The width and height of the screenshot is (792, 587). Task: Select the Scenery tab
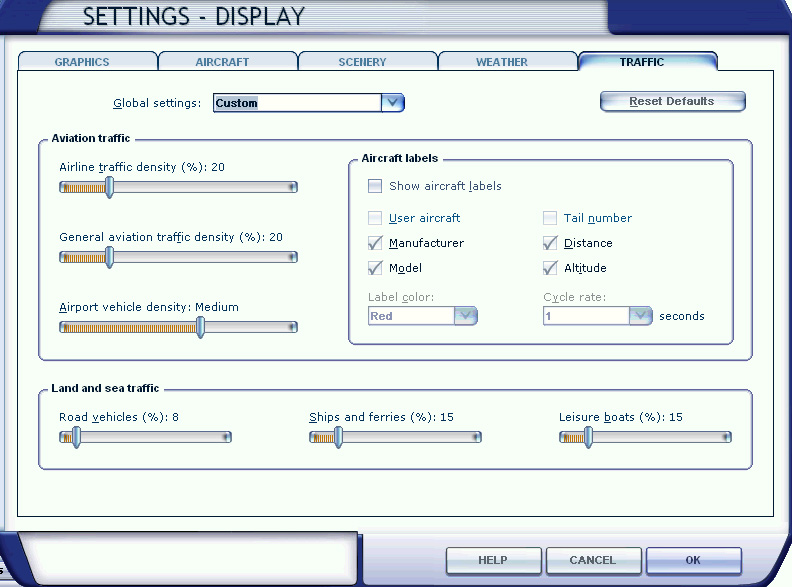click(x=362, y=62)
